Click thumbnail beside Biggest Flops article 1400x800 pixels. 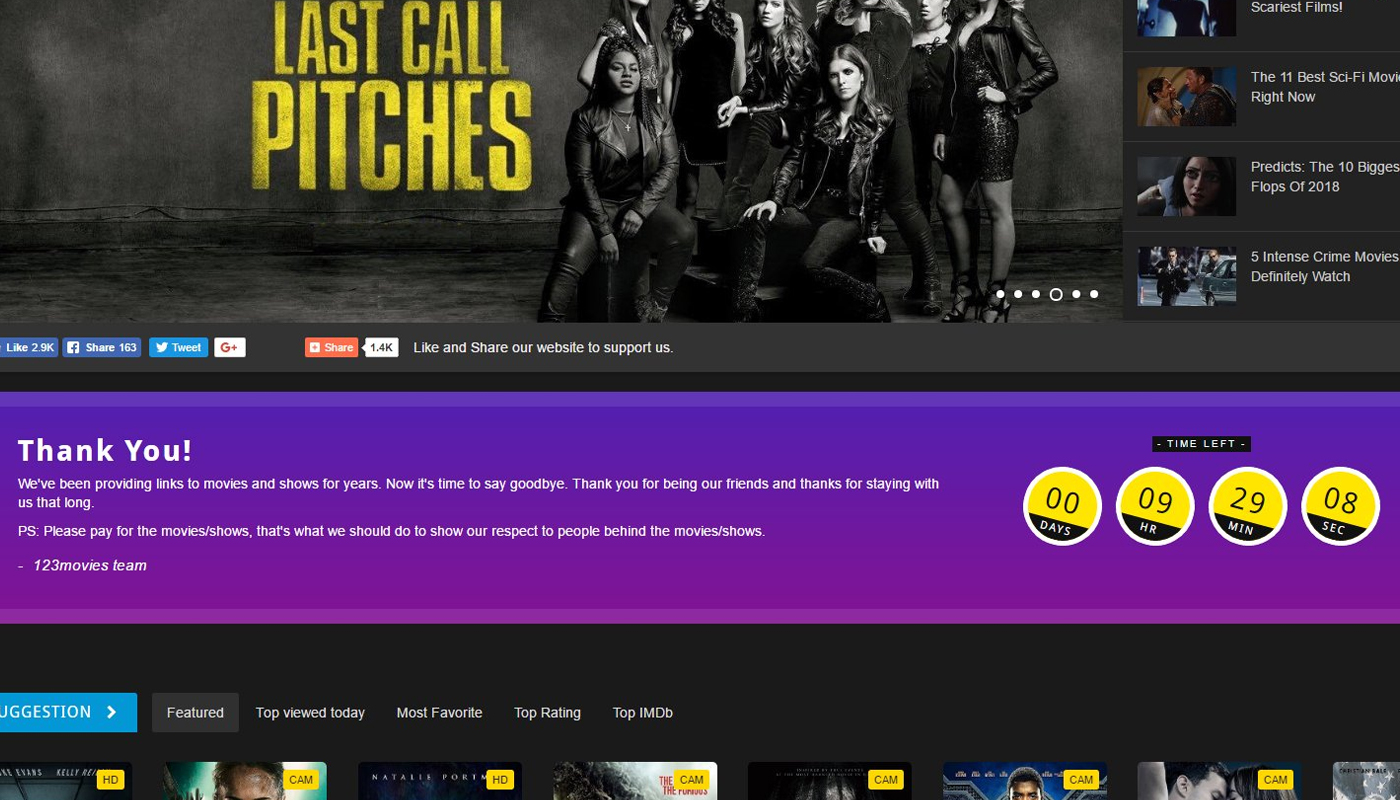click(x=1186, y=186)
